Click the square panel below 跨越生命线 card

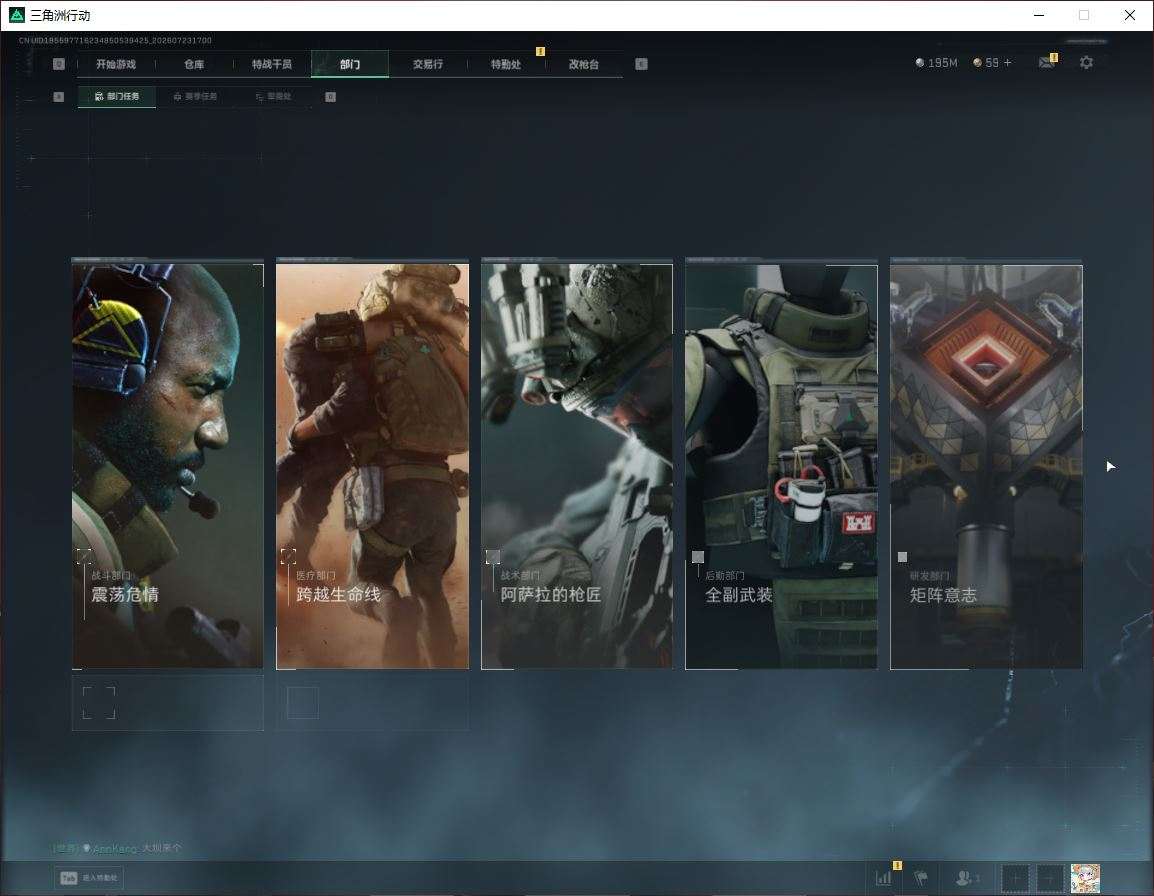(372, 702)
